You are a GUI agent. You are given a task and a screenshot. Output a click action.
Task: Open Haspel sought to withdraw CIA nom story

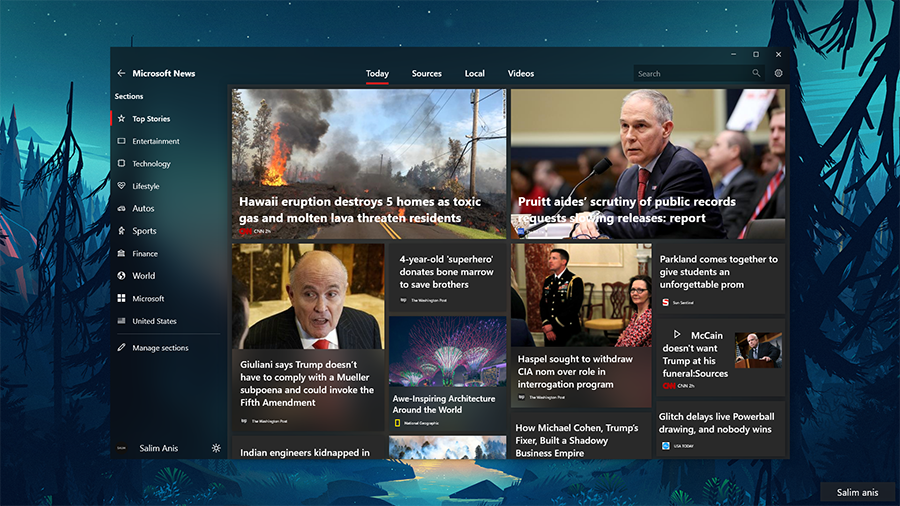575,371
